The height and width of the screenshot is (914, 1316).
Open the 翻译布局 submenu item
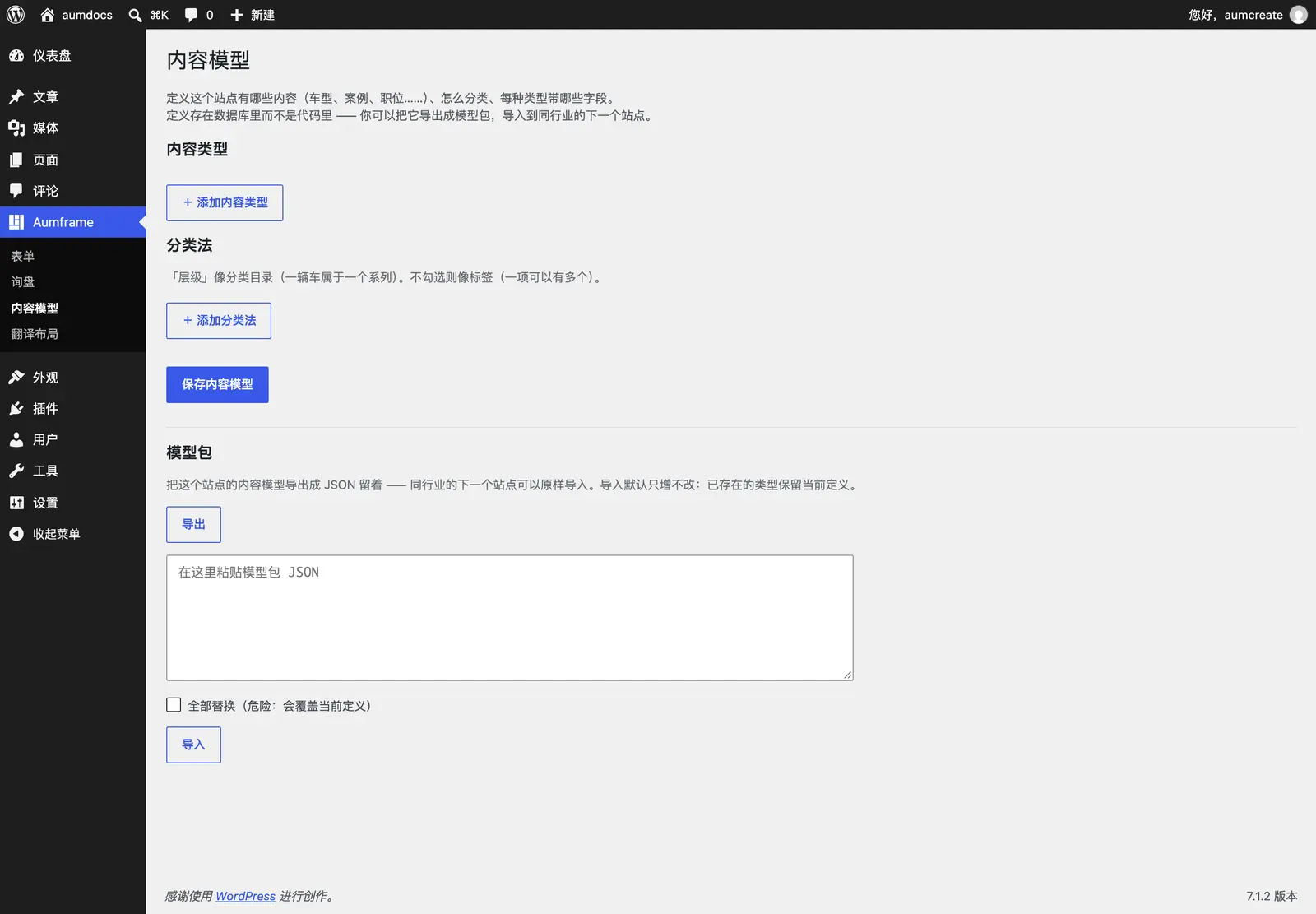(x=35, y=334)
